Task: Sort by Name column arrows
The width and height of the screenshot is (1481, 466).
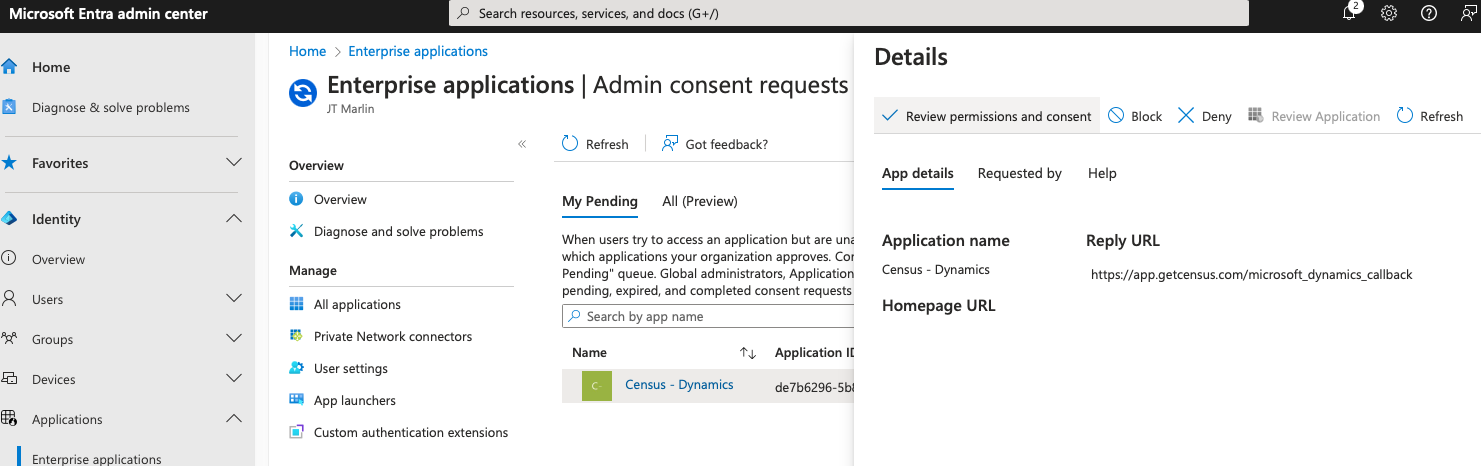Action: (x=747, y=353)
